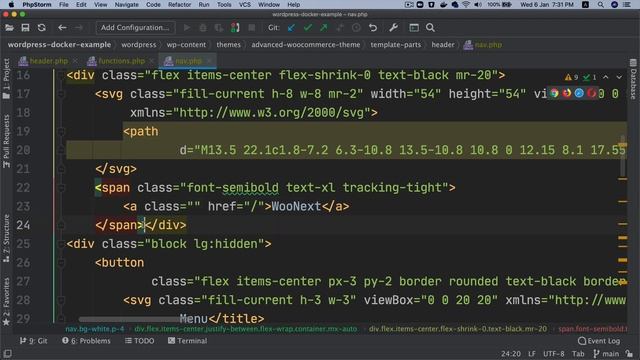The height and width of the screenshot is (360, 640).
Task: Open the Add Configuration dropdown
Action: [x=135, y=28]
